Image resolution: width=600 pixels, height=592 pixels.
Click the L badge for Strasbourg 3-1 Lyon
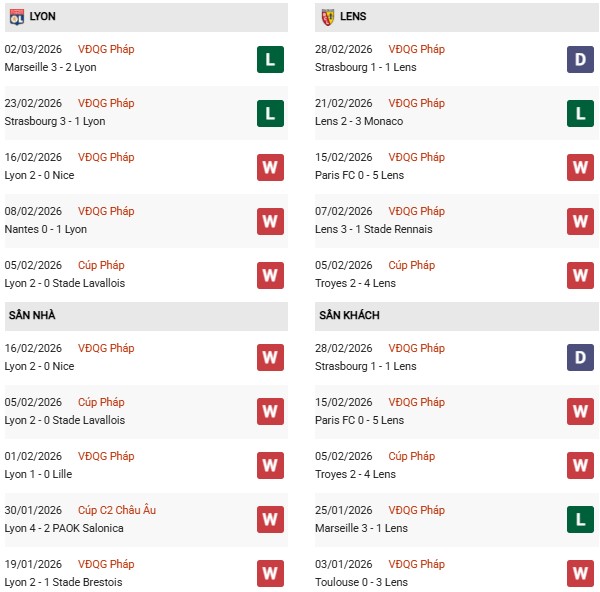pos(269,113)
